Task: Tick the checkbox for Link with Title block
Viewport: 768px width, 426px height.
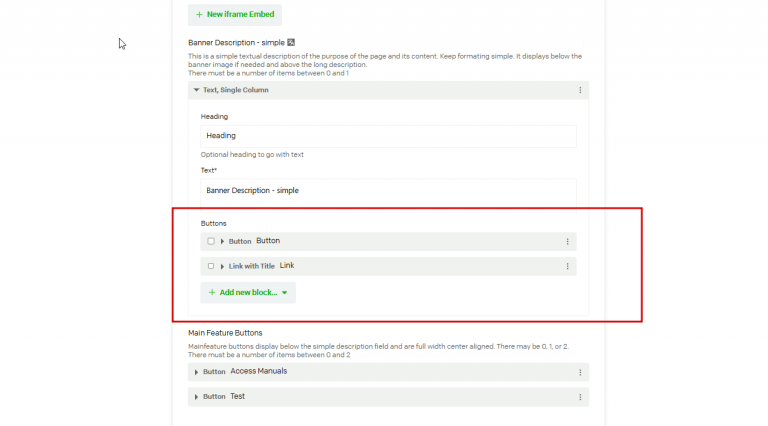Action: click(x=211, y=266)
